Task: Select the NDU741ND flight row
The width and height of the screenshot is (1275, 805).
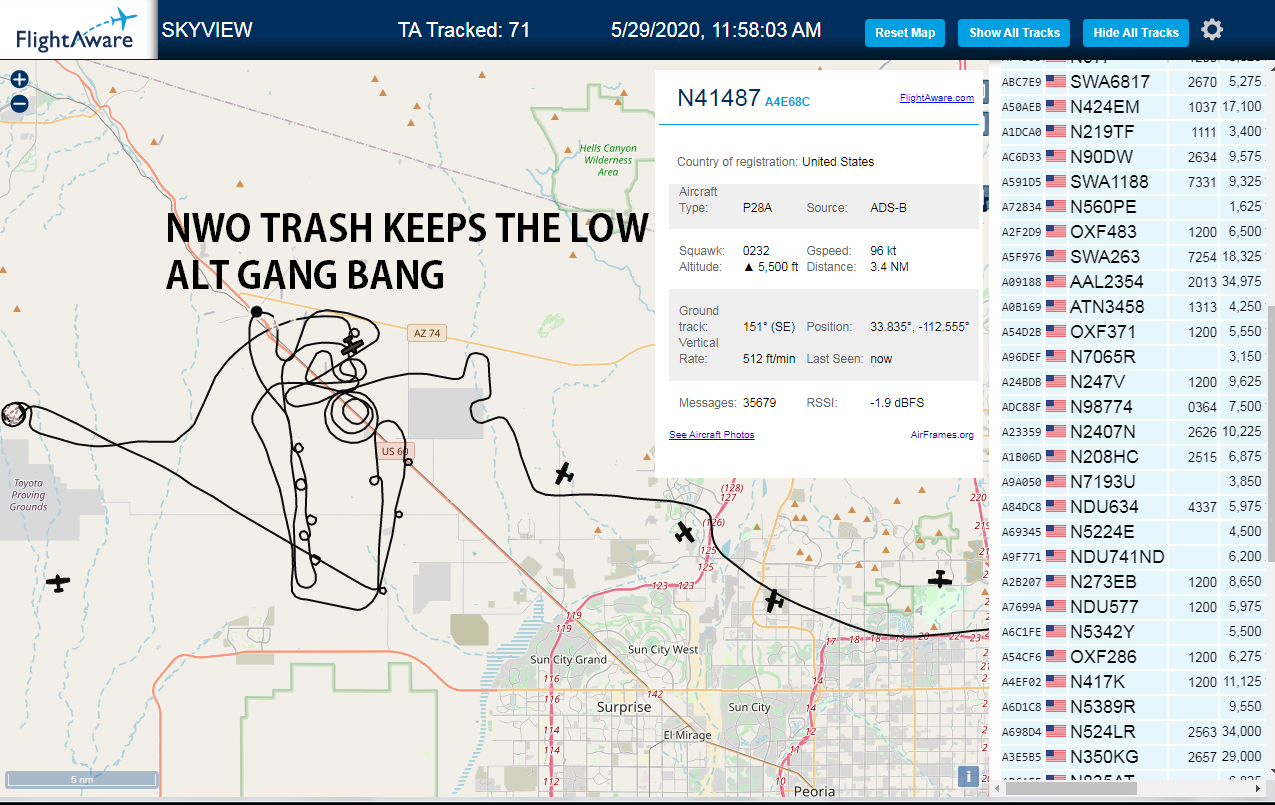Action: pyautogui.click(x=1133, y=557)
